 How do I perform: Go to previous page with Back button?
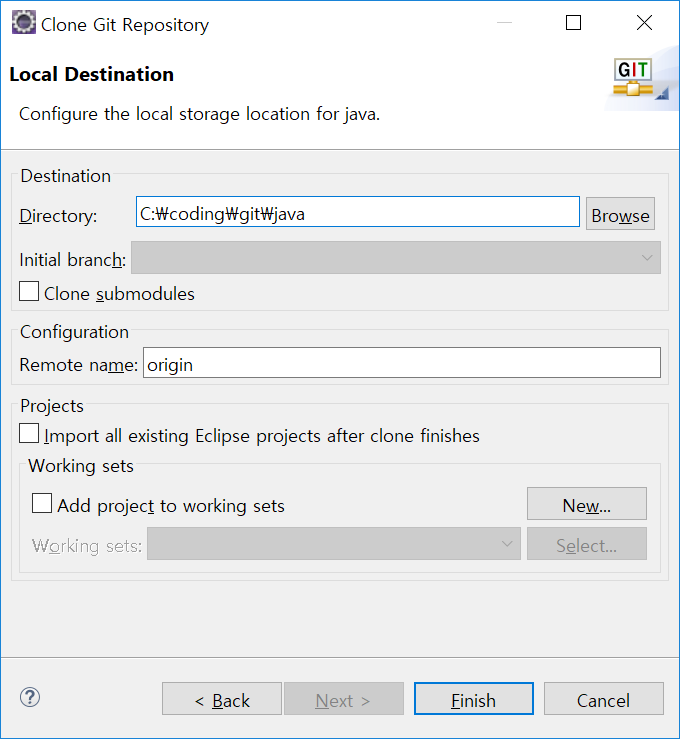[222, 700]
